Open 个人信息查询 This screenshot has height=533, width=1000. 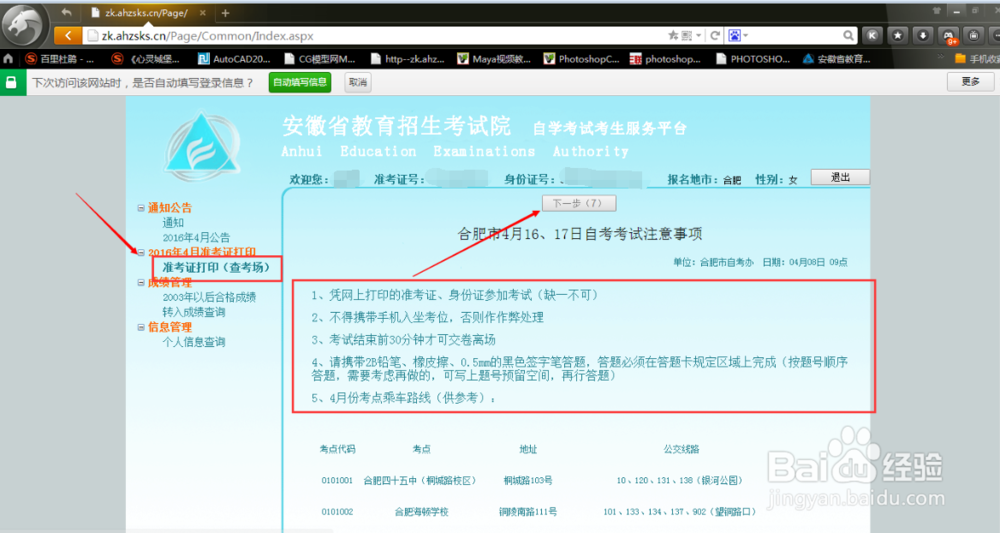click(194, 342)
